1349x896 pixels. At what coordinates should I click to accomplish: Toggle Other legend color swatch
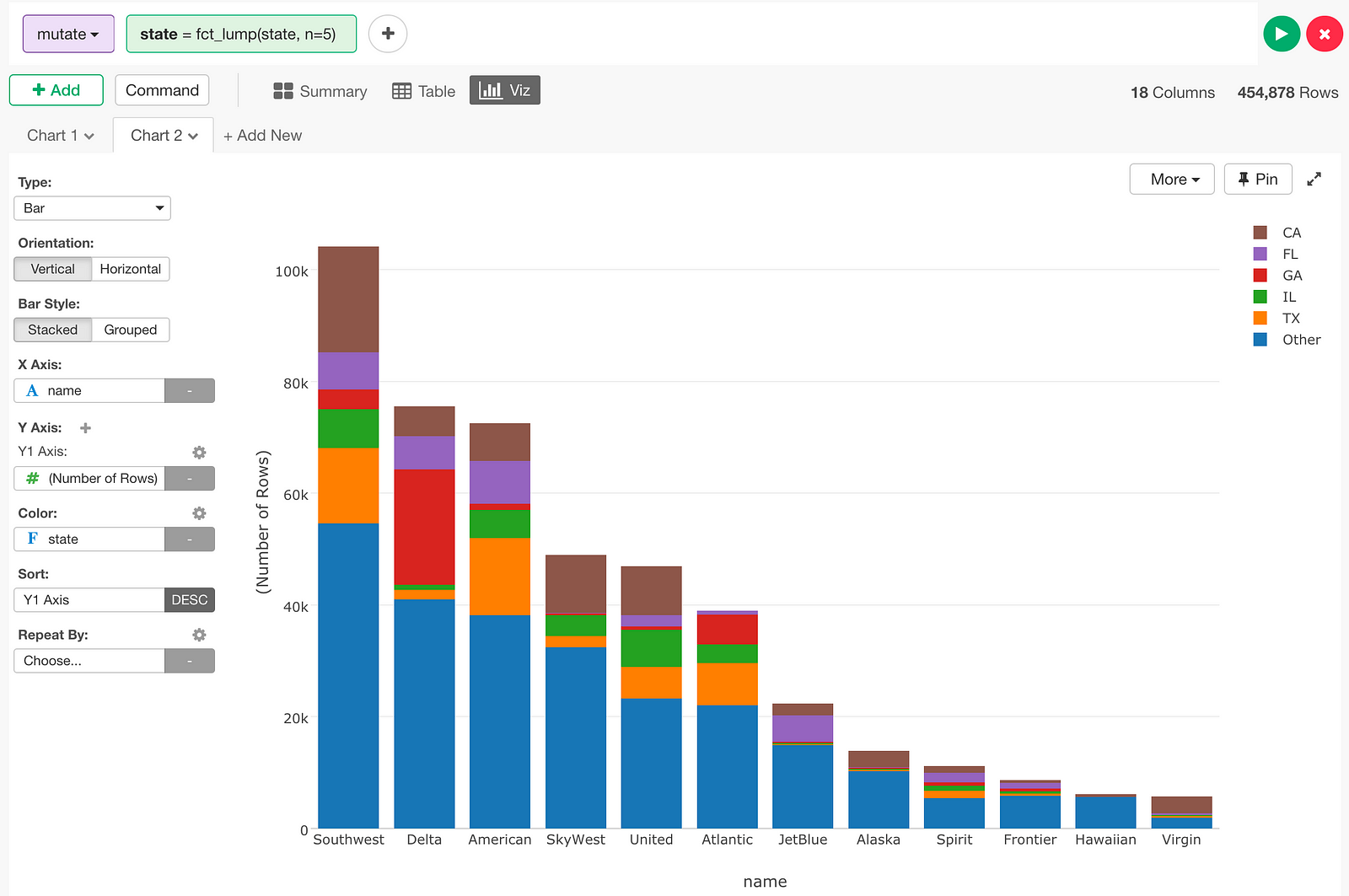coord(1260,340)
